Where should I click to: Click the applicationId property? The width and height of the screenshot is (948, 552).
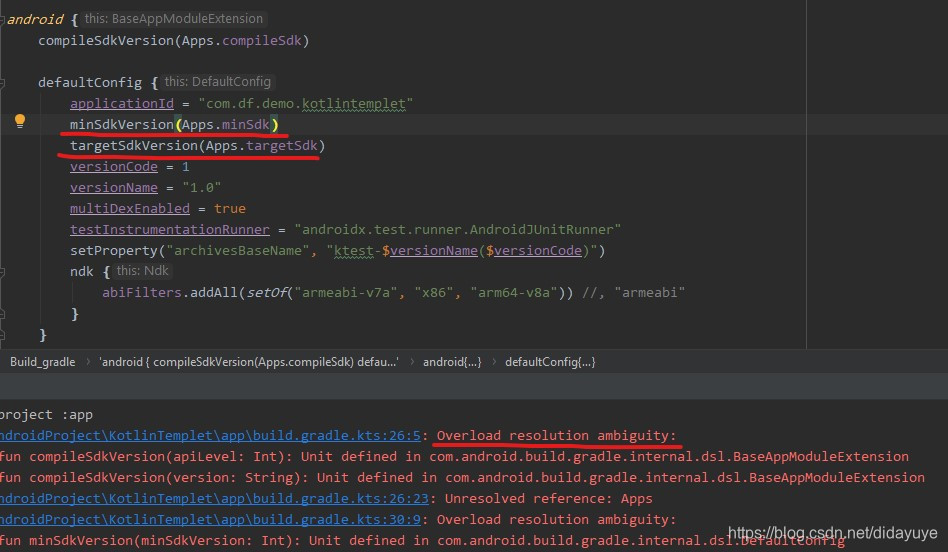(x=122, y=103)
